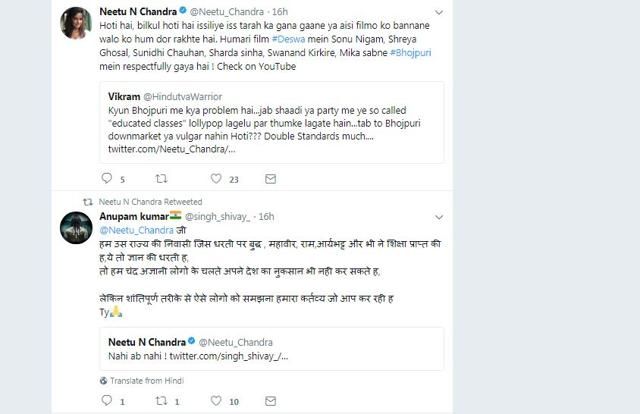Open quoted tweet 'Nahi ab nahi !'
The width and height of the screenshot is (640, 414).
tap(272, 349)
